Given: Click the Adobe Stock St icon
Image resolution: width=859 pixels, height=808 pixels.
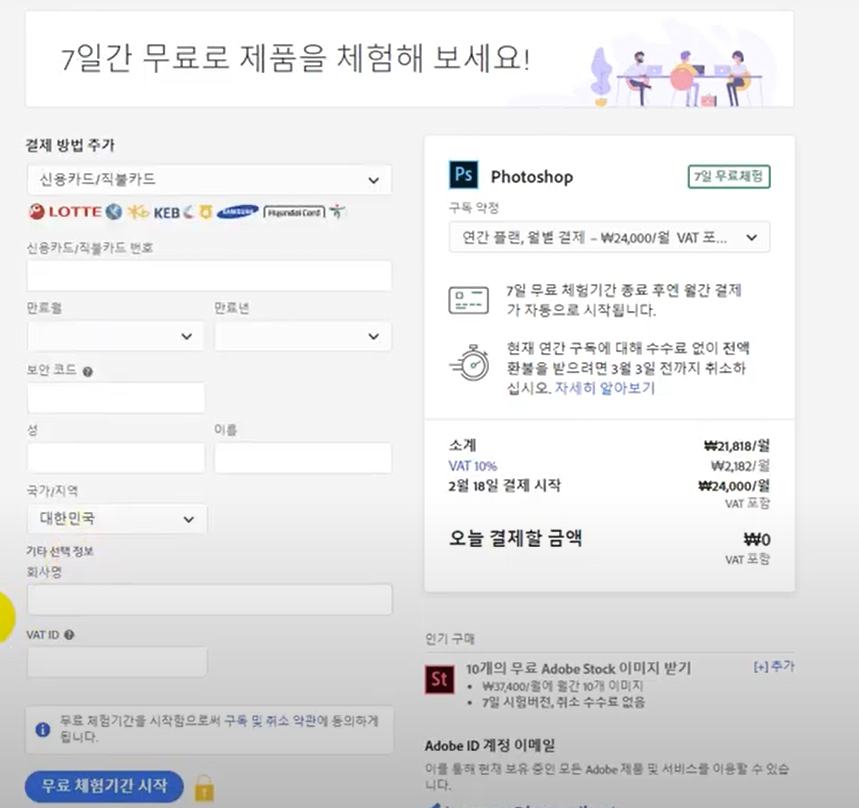Looking at the screenshot, I should (439, 680).
